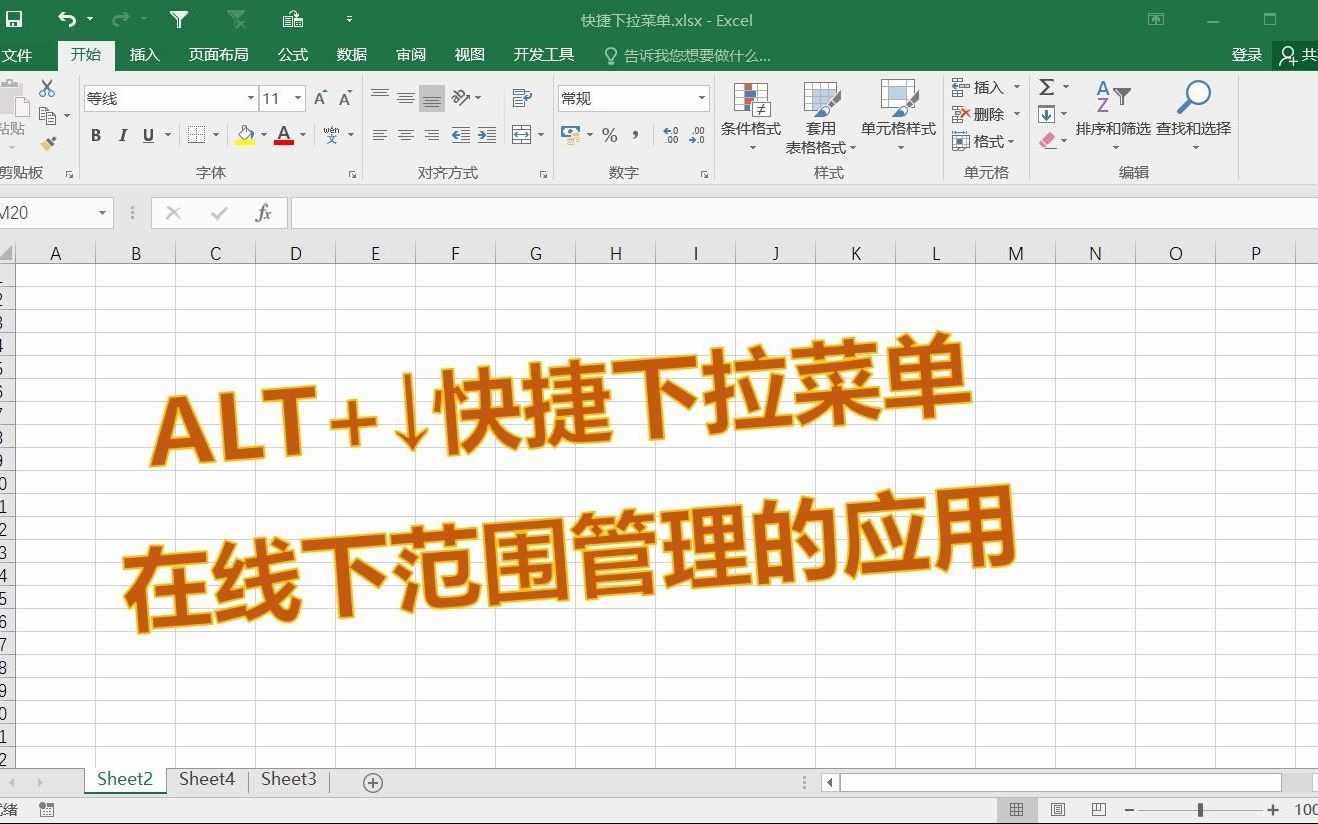Click the increase decimal icon
The height and width of the screenshot is (824, 1318).
(672, 136)
